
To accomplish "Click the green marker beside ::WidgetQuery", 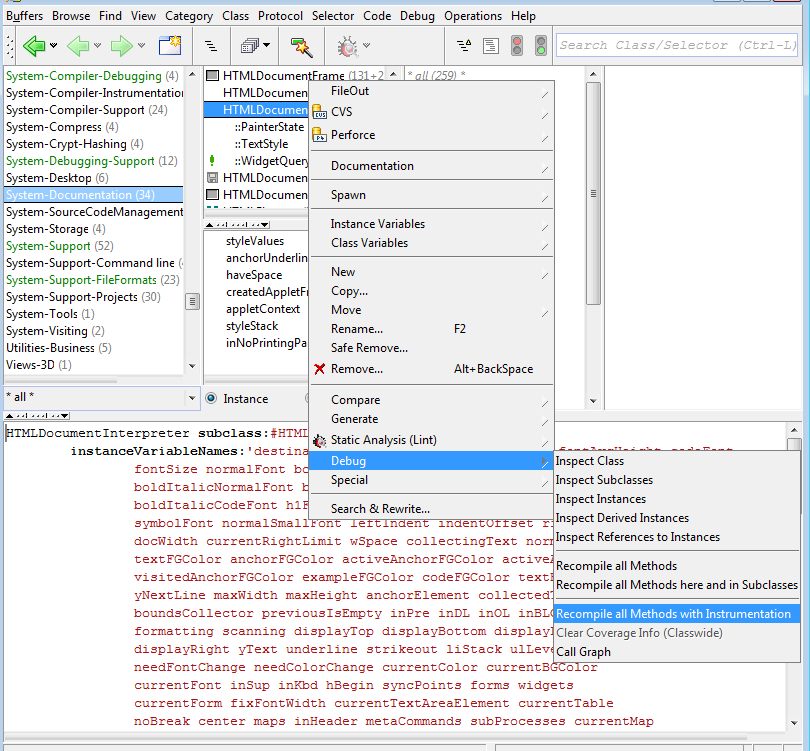I will pyautogui.click(x=212, y=161).
